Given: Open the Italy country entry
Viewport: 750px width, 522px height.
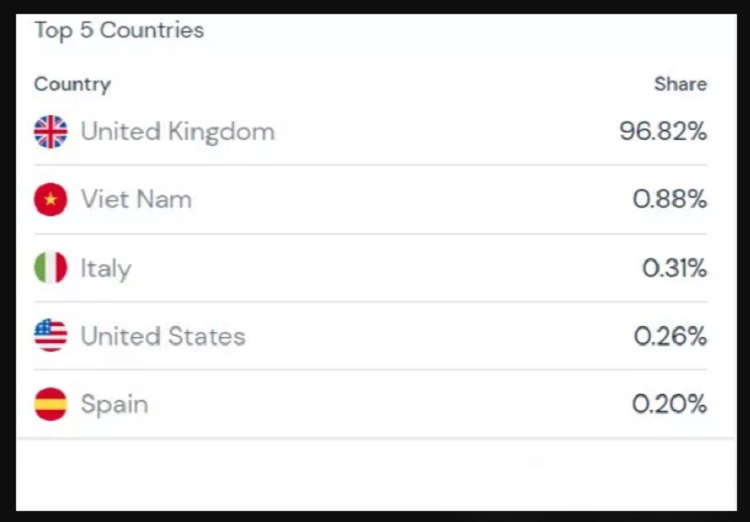Looking at the screenshot, I should point(106,268).
